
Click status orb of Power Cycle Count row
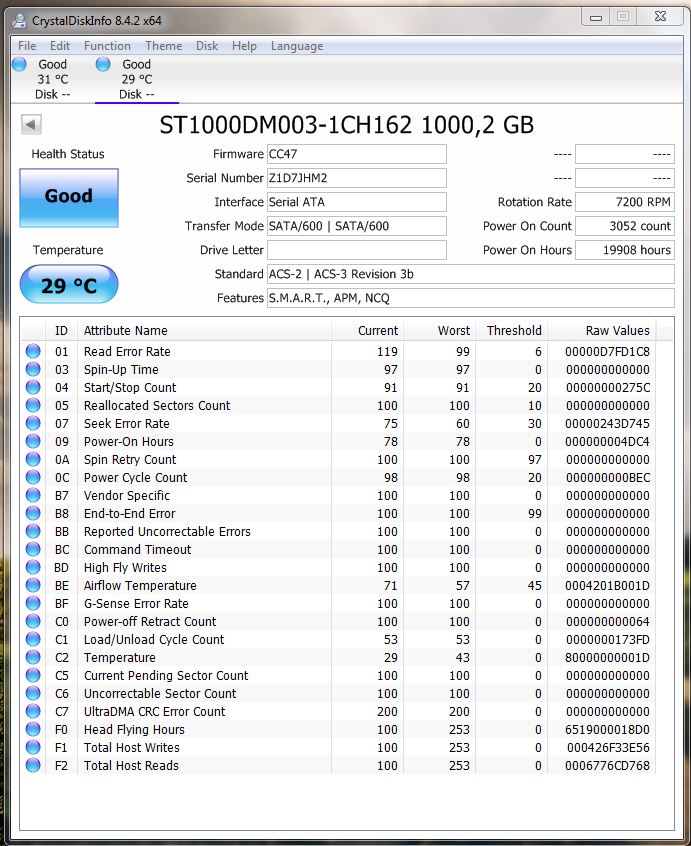click(x=33, y=477)
